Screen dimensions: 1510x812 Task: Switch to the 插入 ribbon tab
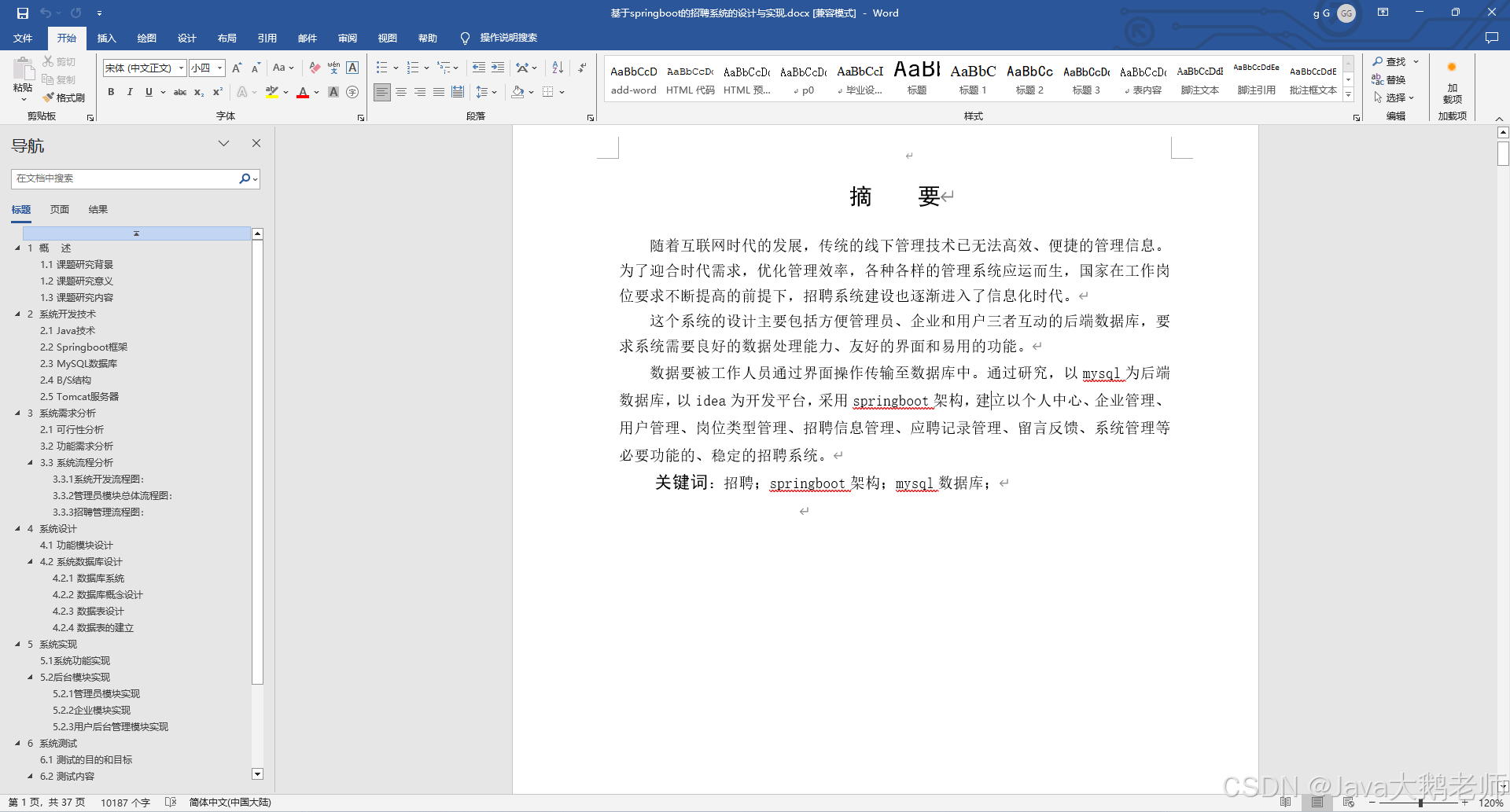(x=106, y=38)
